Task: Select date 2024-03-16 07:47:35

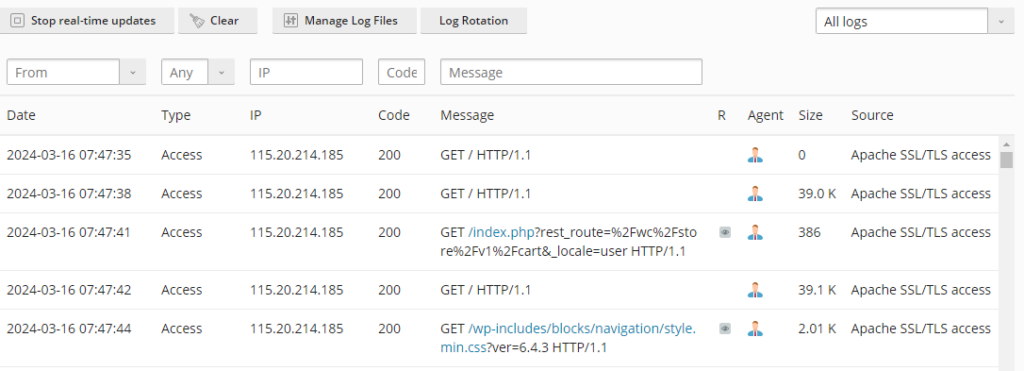Action: click(69, 155)
